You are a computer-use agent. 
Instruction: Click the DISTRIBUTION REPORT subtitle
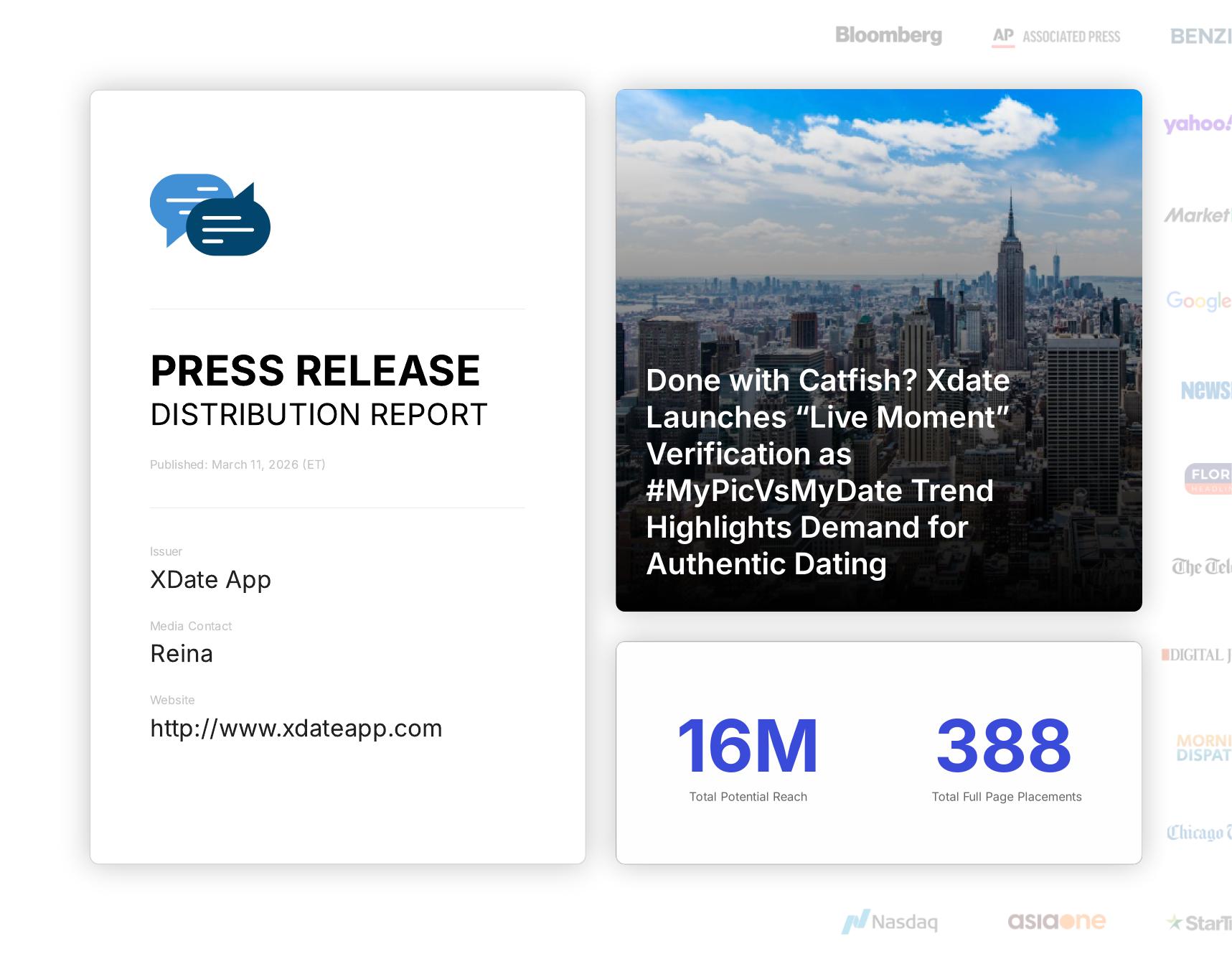[319, 415]
